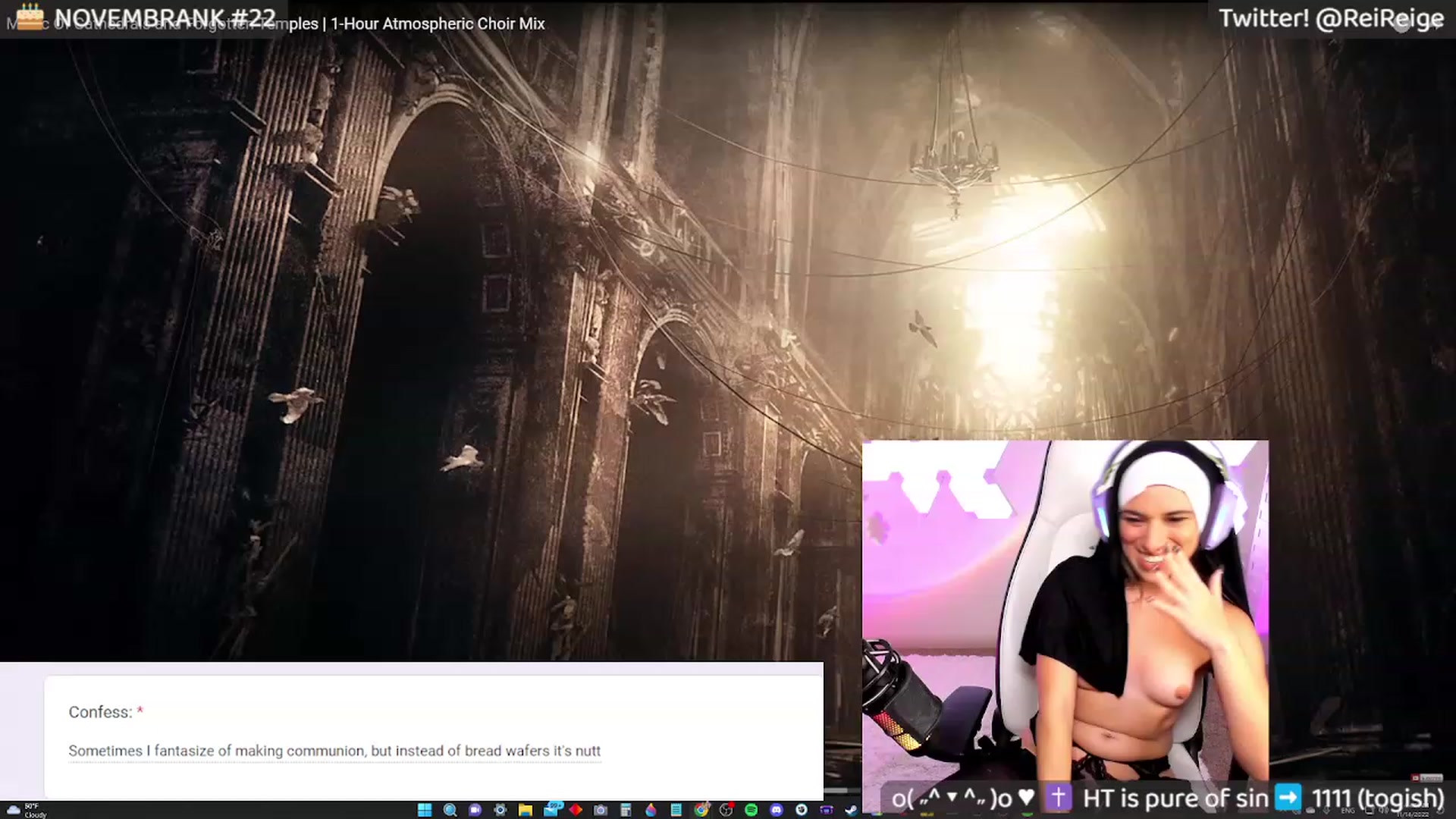Open the Windows Start menu
This screenshot has width=1456, height=819.
(x=425, y=810)
